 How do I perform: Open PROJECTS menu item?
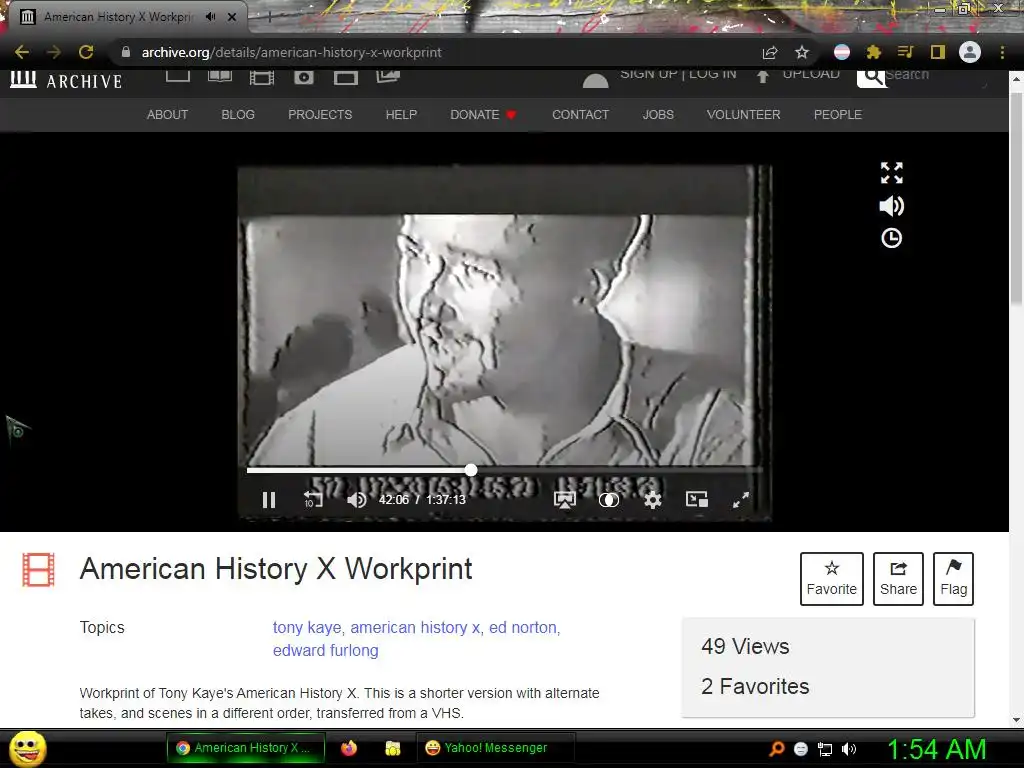click(x=320, y=114)
